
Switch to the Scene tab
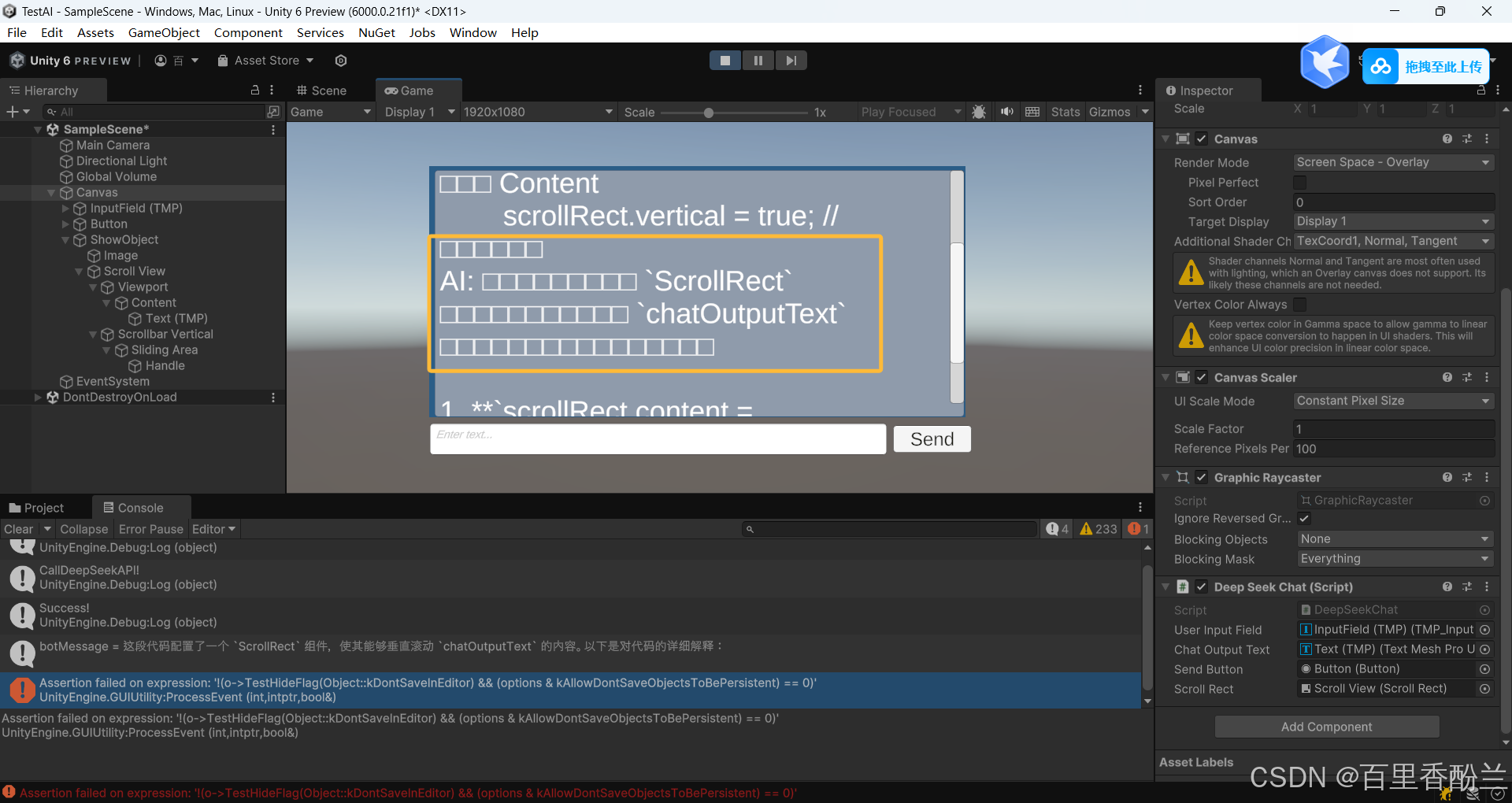tap(322, 91)
